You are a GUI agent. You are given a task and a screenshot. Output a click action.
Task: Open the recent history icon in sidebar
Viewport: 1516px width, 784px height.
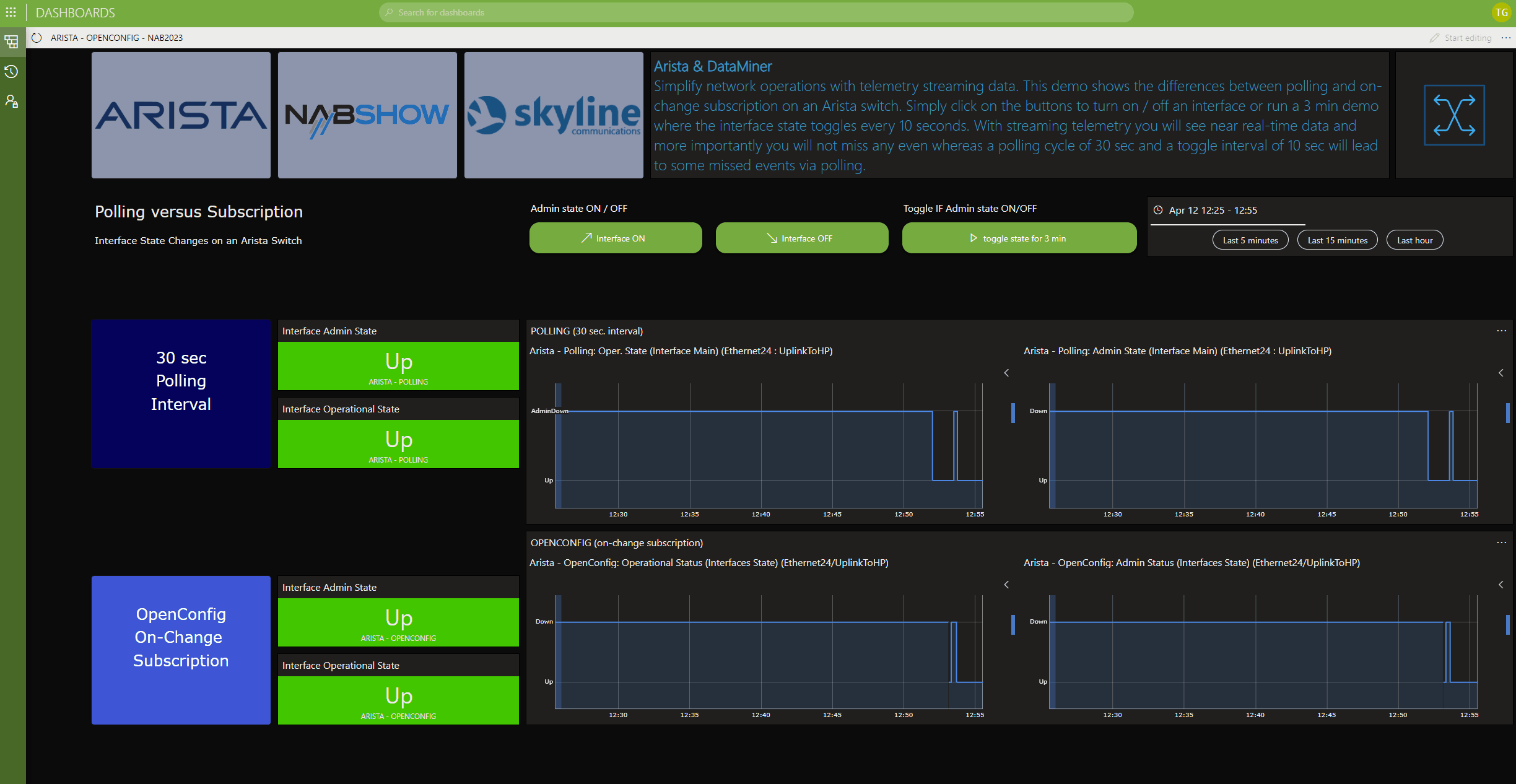12,72
